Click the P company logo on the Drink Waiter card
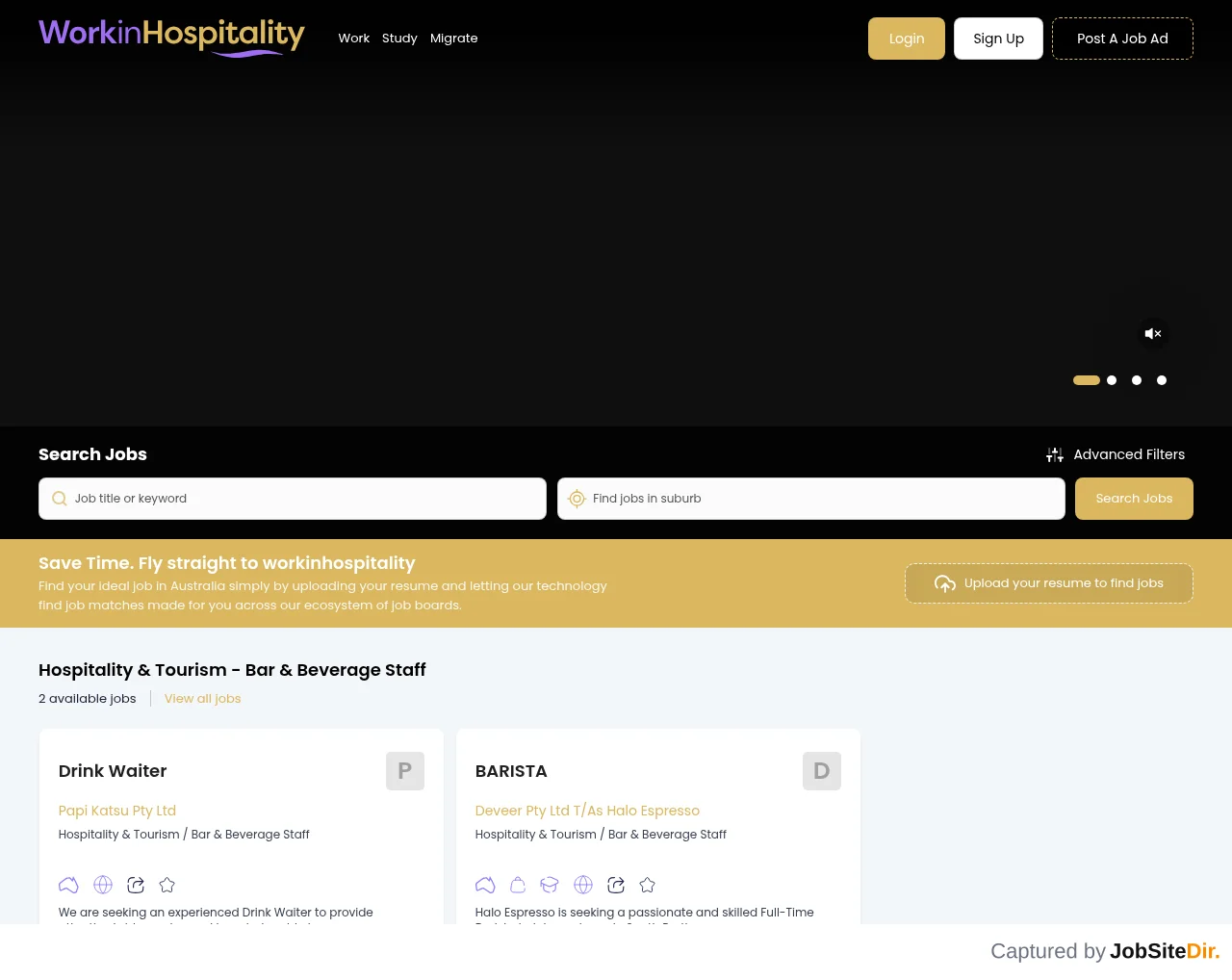This screenshot has width=1232, height=980. click(x=405, y=771)
